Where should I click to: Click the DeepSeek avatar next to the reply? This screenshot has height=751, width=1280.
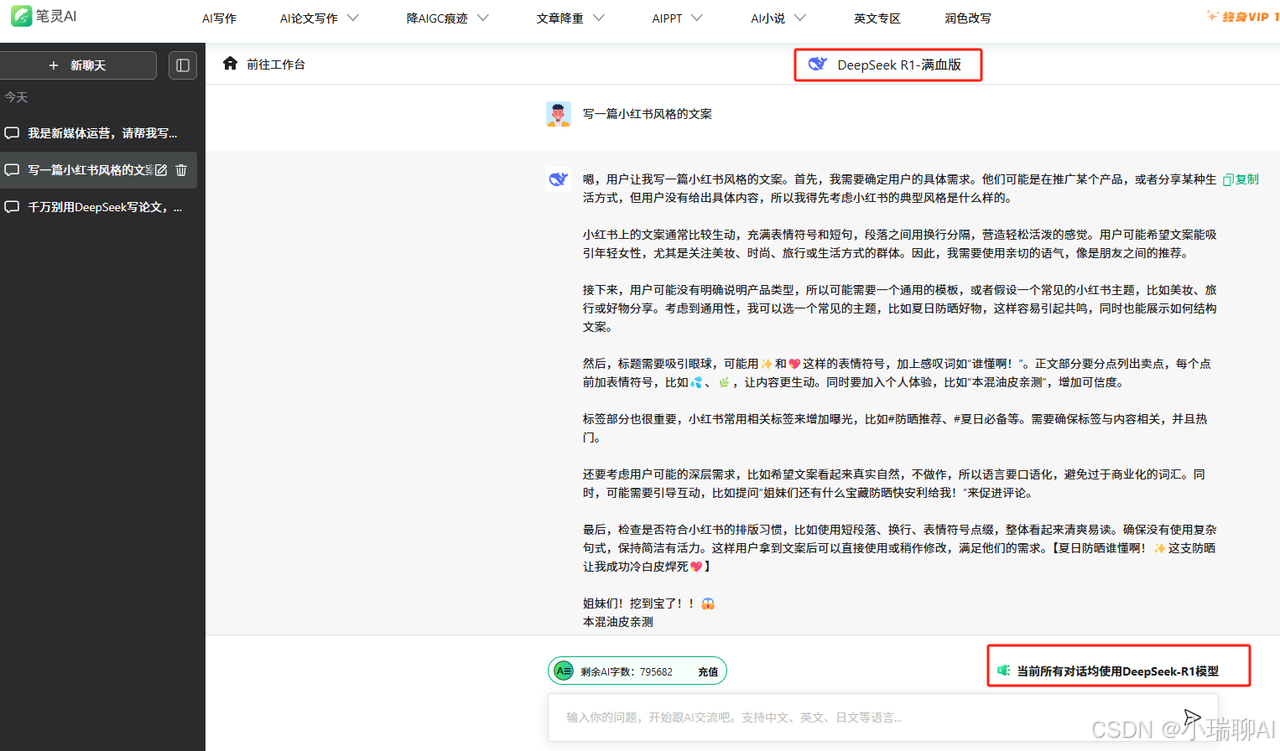(x=558, y=179)
